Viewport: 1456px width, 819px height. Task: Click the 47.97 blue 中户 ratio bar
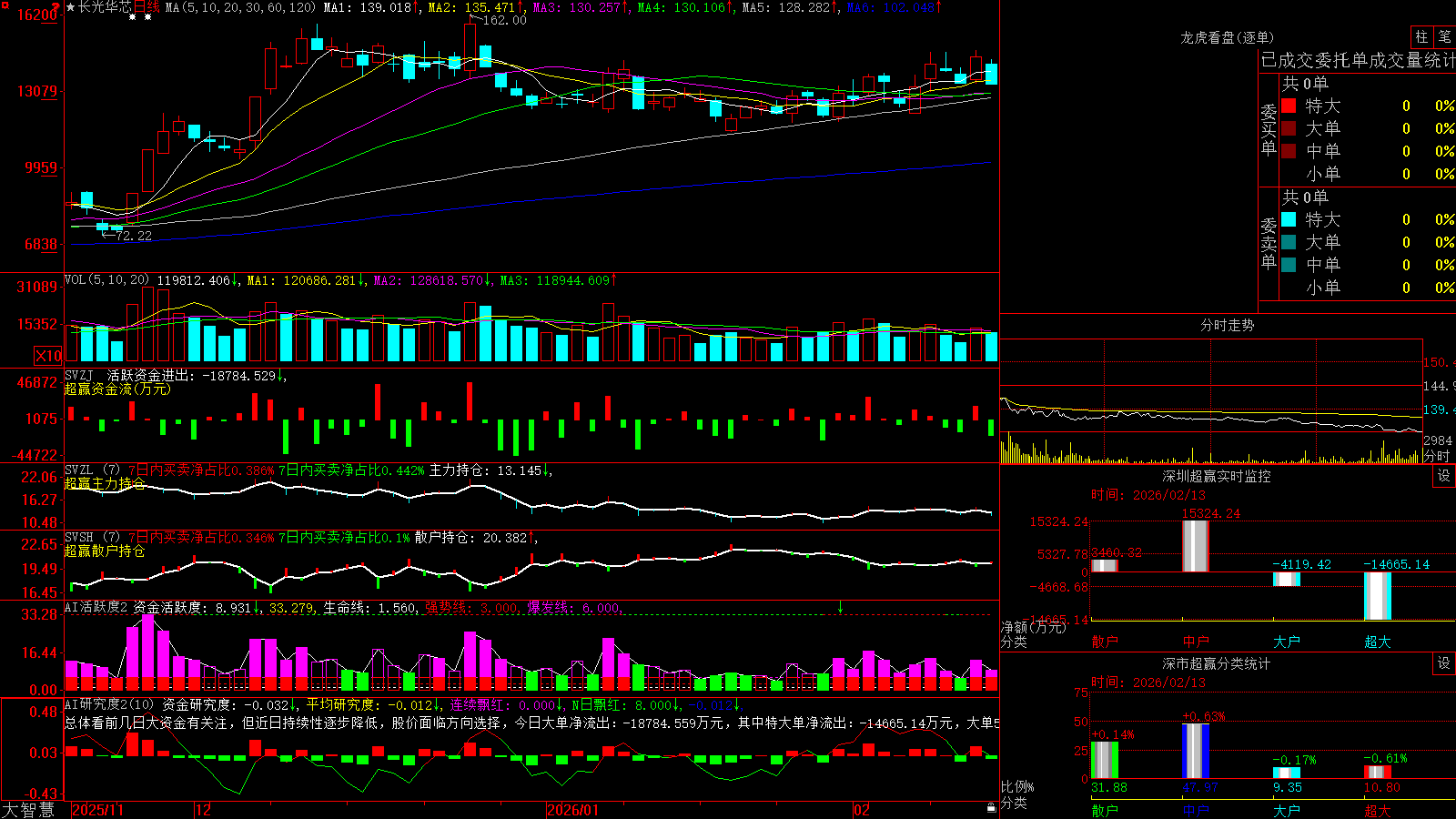pyautogui.click(x=1196, y=751)
